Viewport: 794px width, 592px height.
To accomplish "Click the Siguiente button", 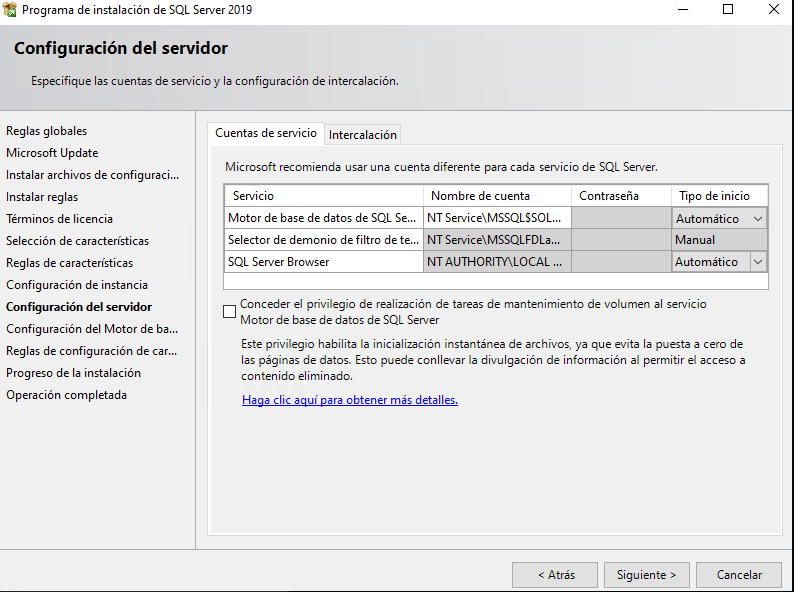I will pyautogui.click(x=646, y=575).
